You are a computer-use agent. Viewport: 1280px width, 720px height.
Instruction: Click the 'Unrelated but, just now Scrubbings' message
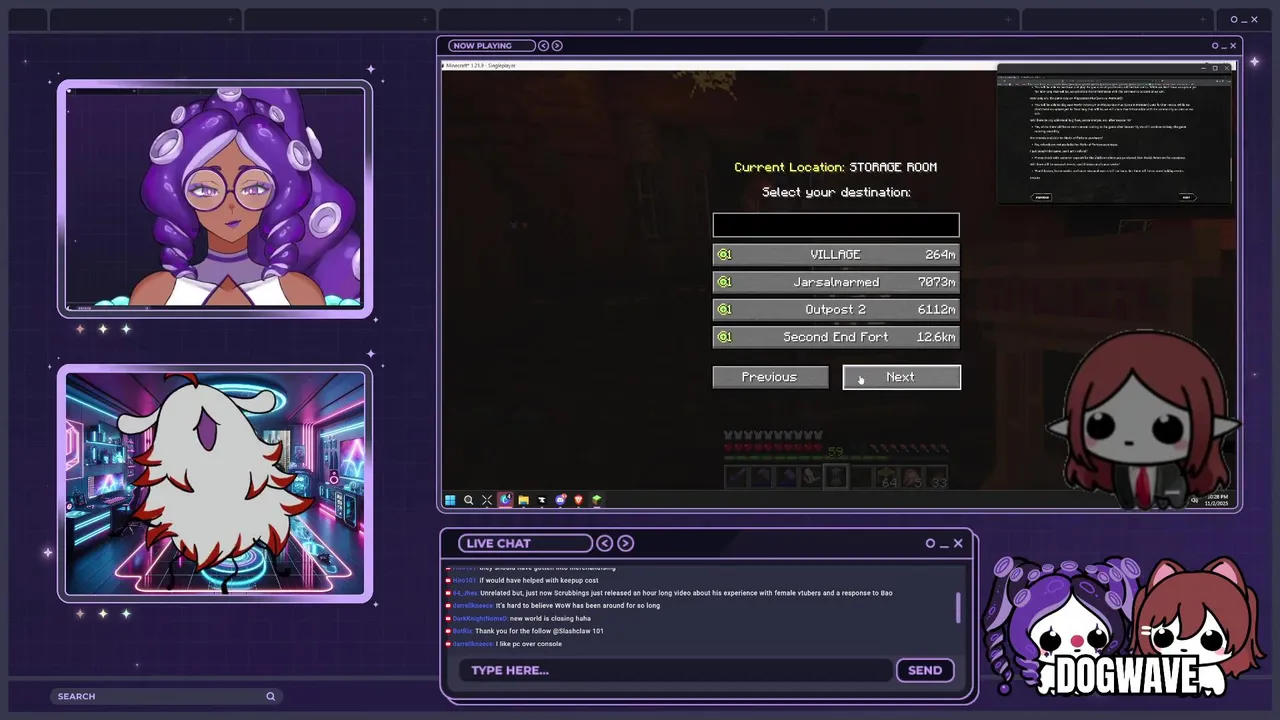[x=686, y=593]
